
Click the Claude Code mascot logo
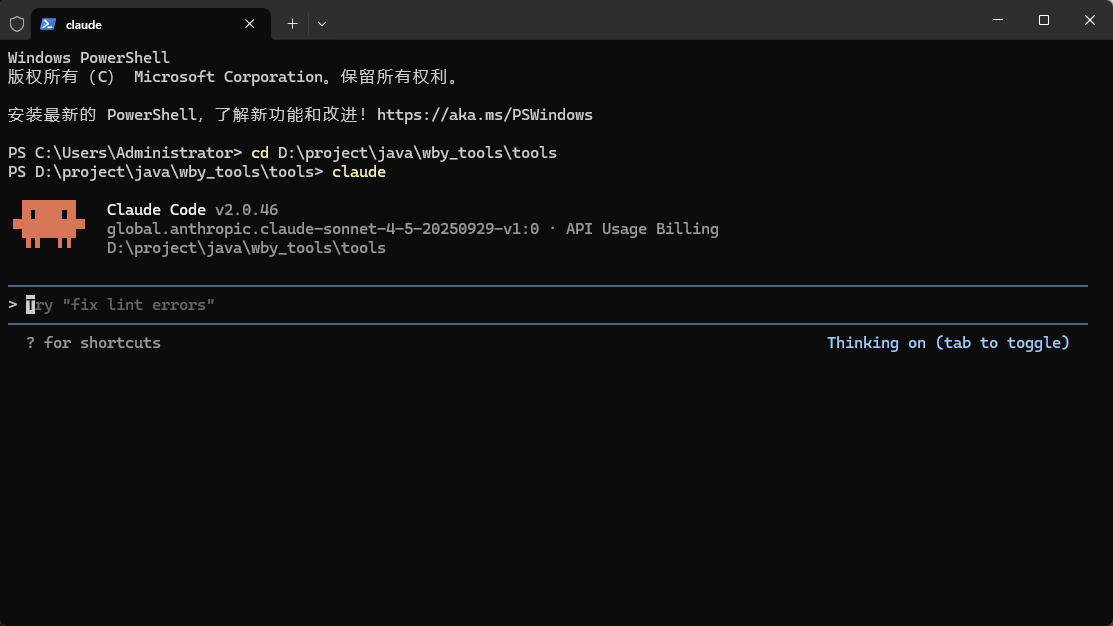pyautogui.click(x=44, y=223)
